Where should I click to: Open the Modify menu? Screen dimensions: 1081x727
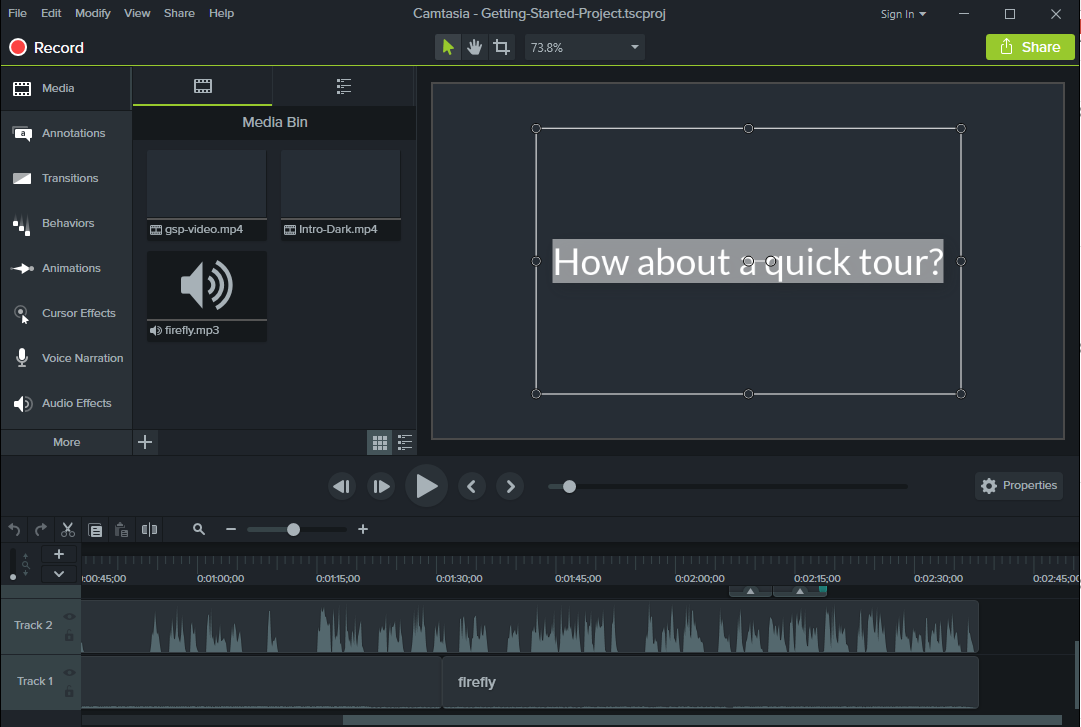92,13
